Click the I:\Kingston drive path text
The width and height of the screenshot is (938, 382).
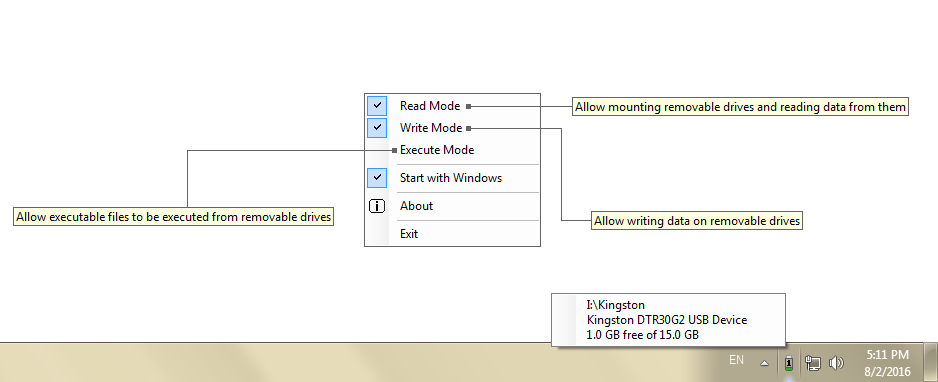tap(616, 305)
